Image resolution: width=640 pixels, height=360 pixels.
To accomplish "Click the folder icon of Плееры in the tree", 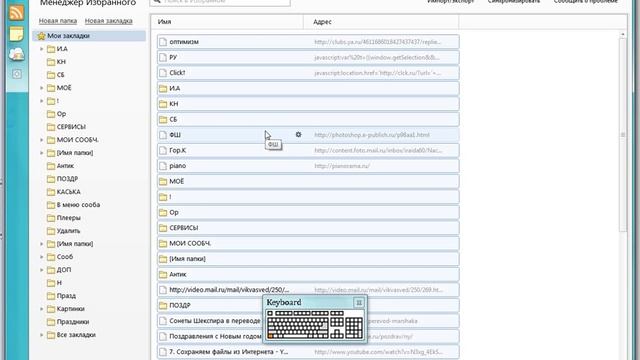I will (x=51, y=218).
